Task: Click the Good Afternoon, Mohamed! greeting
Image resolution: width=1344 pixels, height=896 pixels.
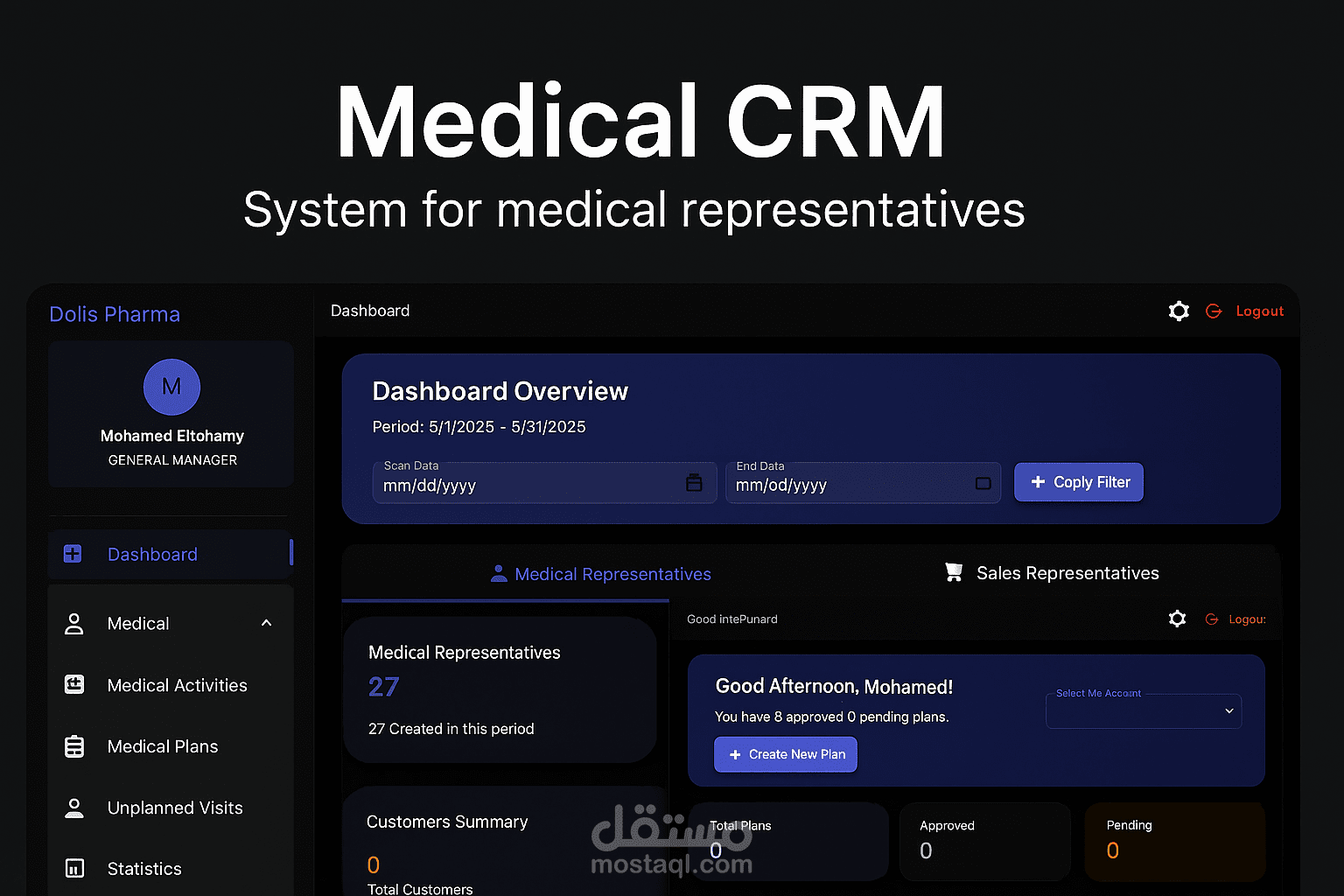Action: (834, 687)
